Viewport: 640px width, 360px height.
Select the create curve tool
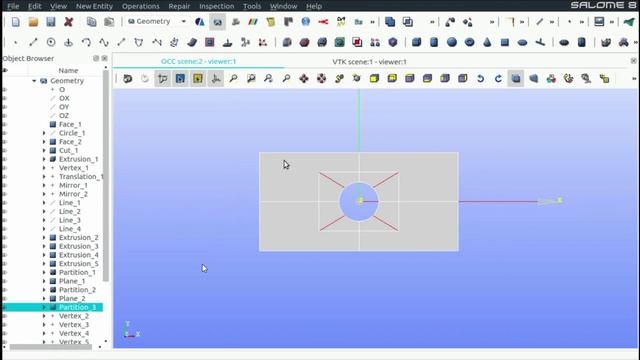(x=104, y=42)
